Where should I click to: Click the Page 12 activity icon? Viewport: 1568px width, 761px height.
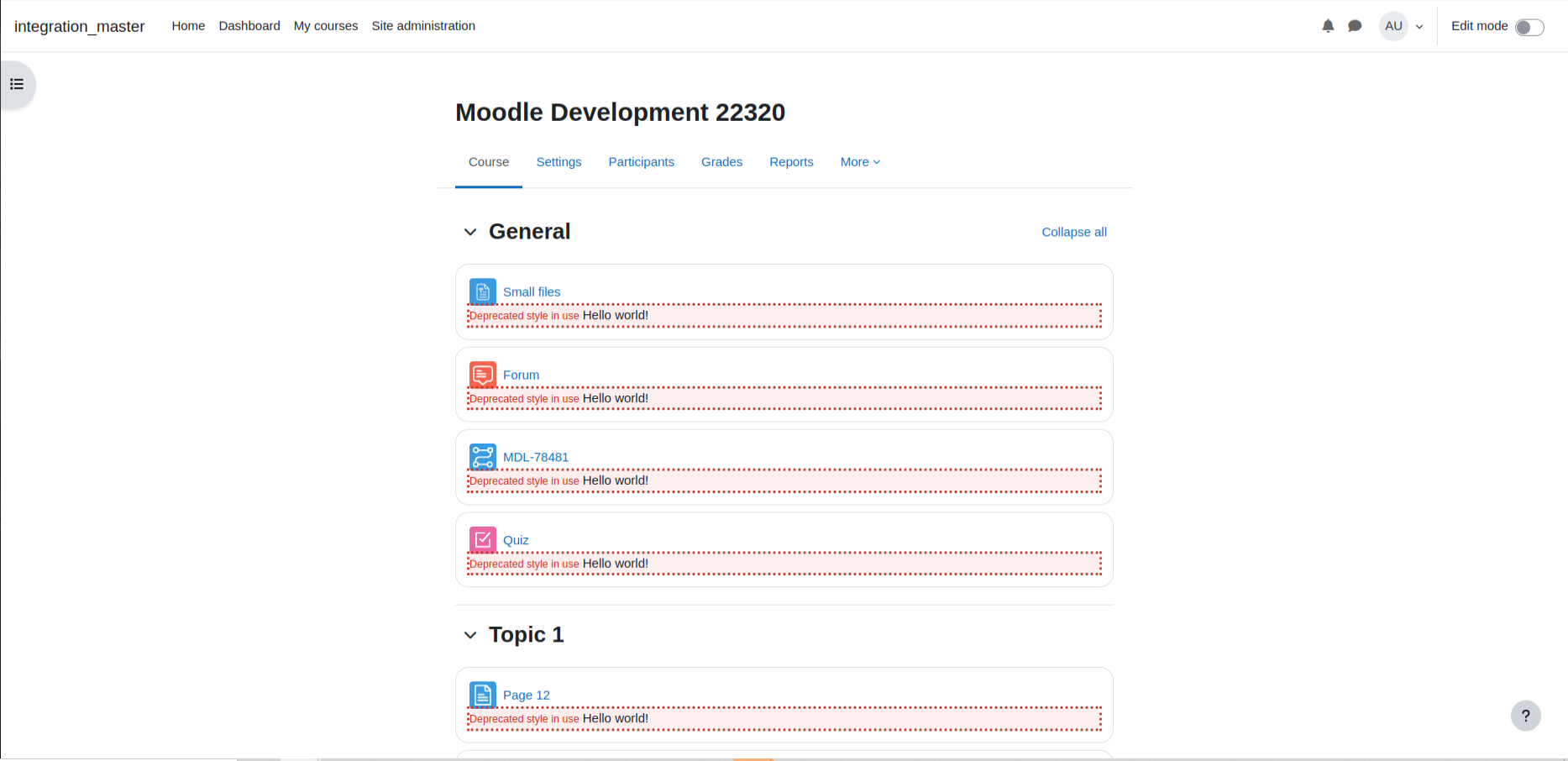point(483,695)
